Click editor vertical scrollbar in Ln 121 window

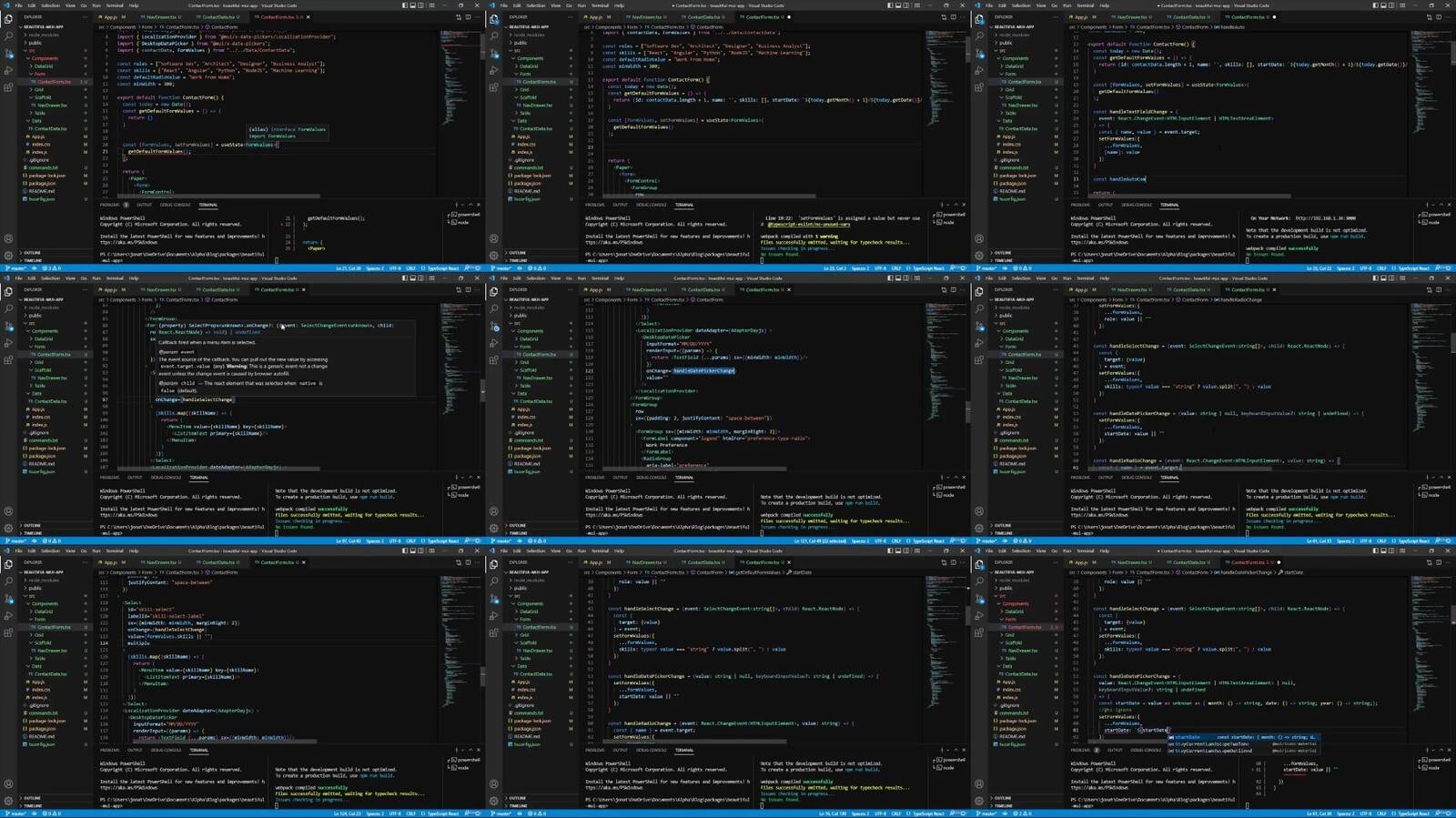tap(968, 411)
